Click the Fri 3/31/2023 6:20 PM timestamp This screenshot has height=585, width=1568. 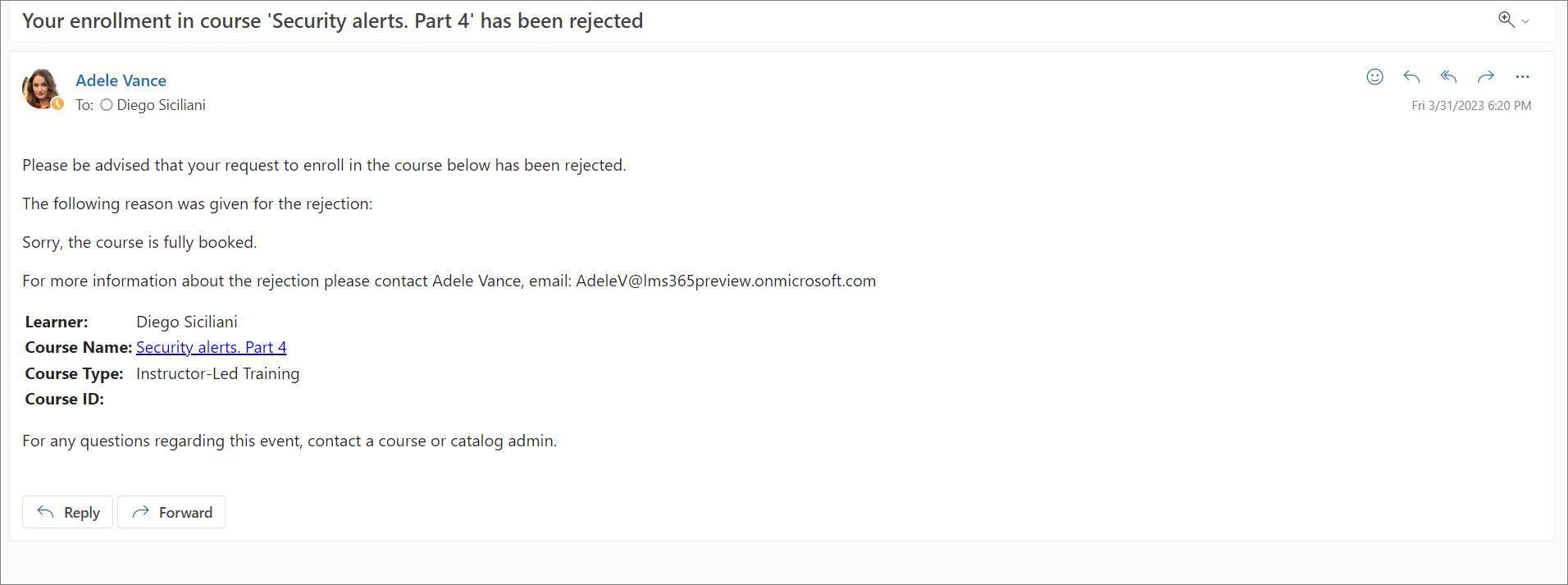1471,106
